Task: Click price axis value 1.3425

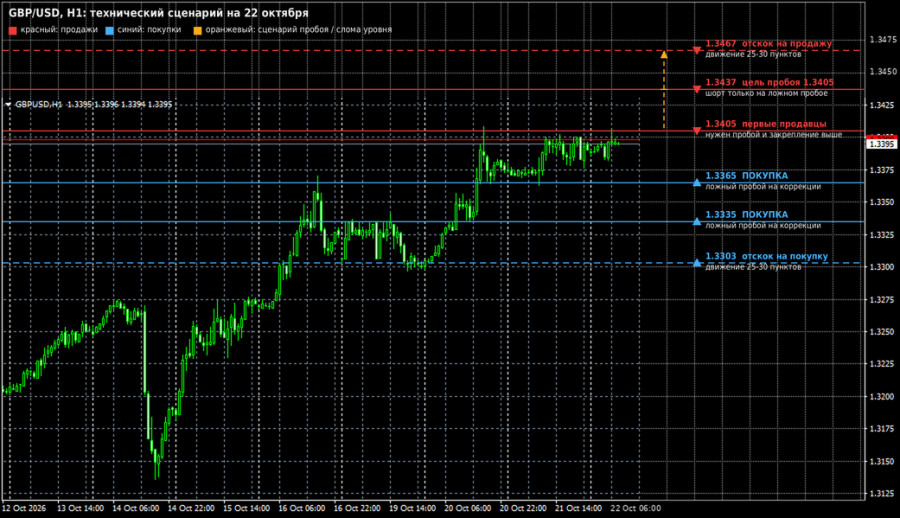Action: coord(882,105)
